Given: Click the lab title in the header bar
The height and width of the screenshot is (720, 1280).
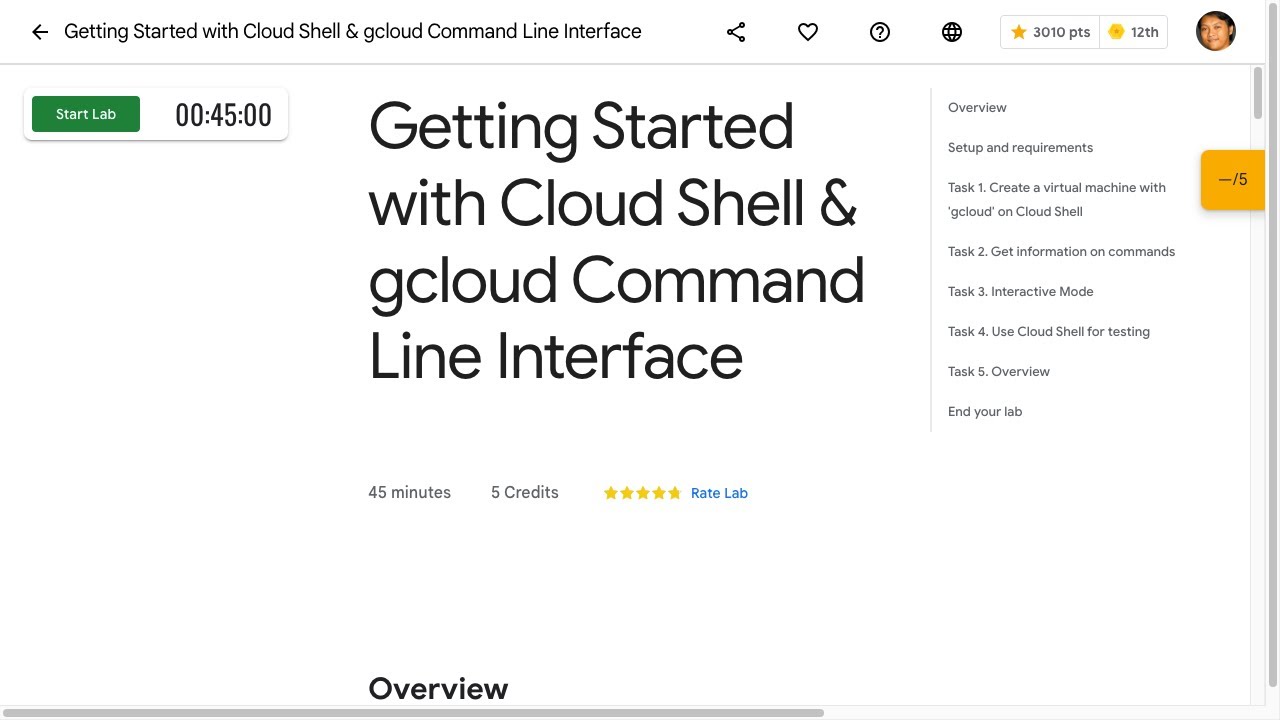Looking at the screenshot, I should pos(353,32).
